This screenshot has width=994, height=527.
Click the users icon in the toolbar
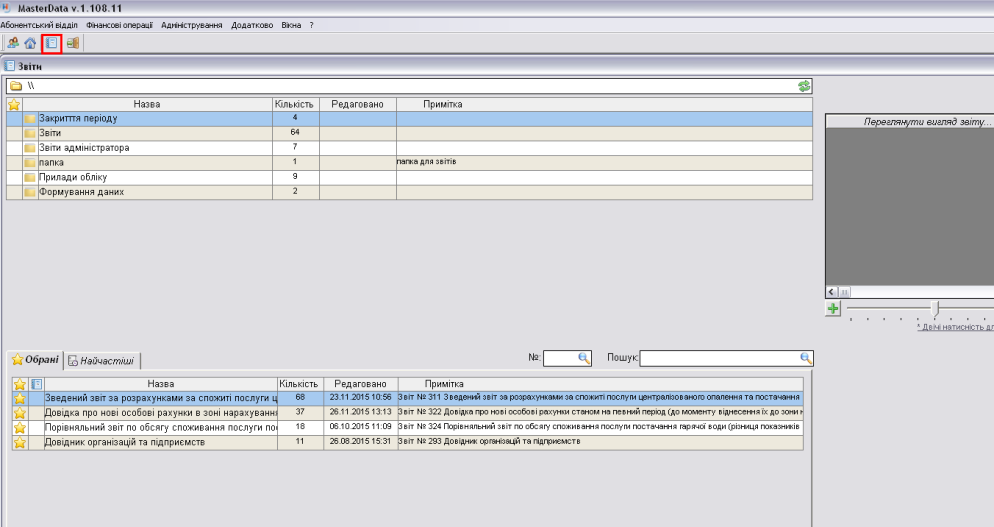(13, 43)
